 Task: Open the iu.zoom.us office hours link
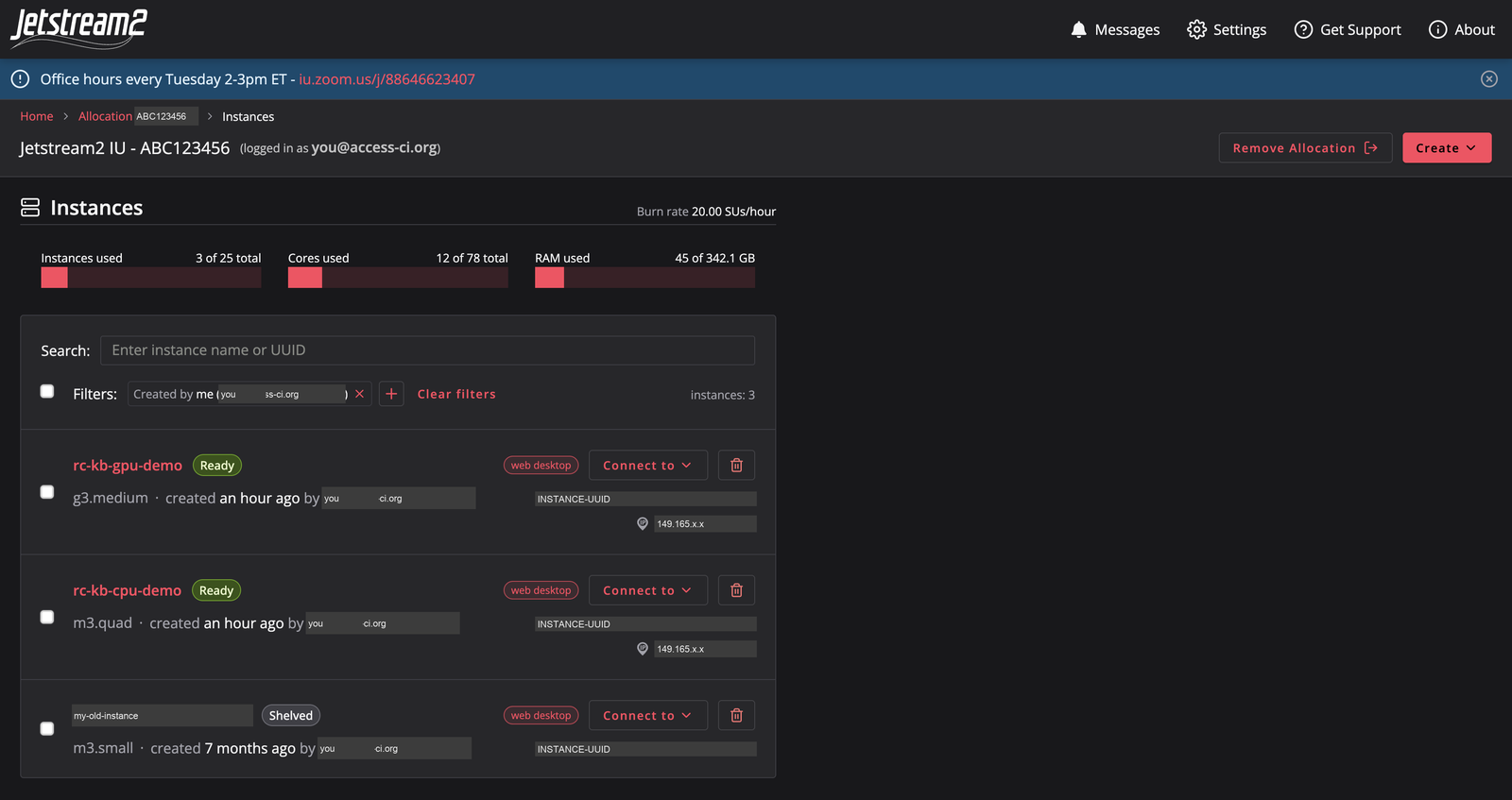click(x=387, y=79)
